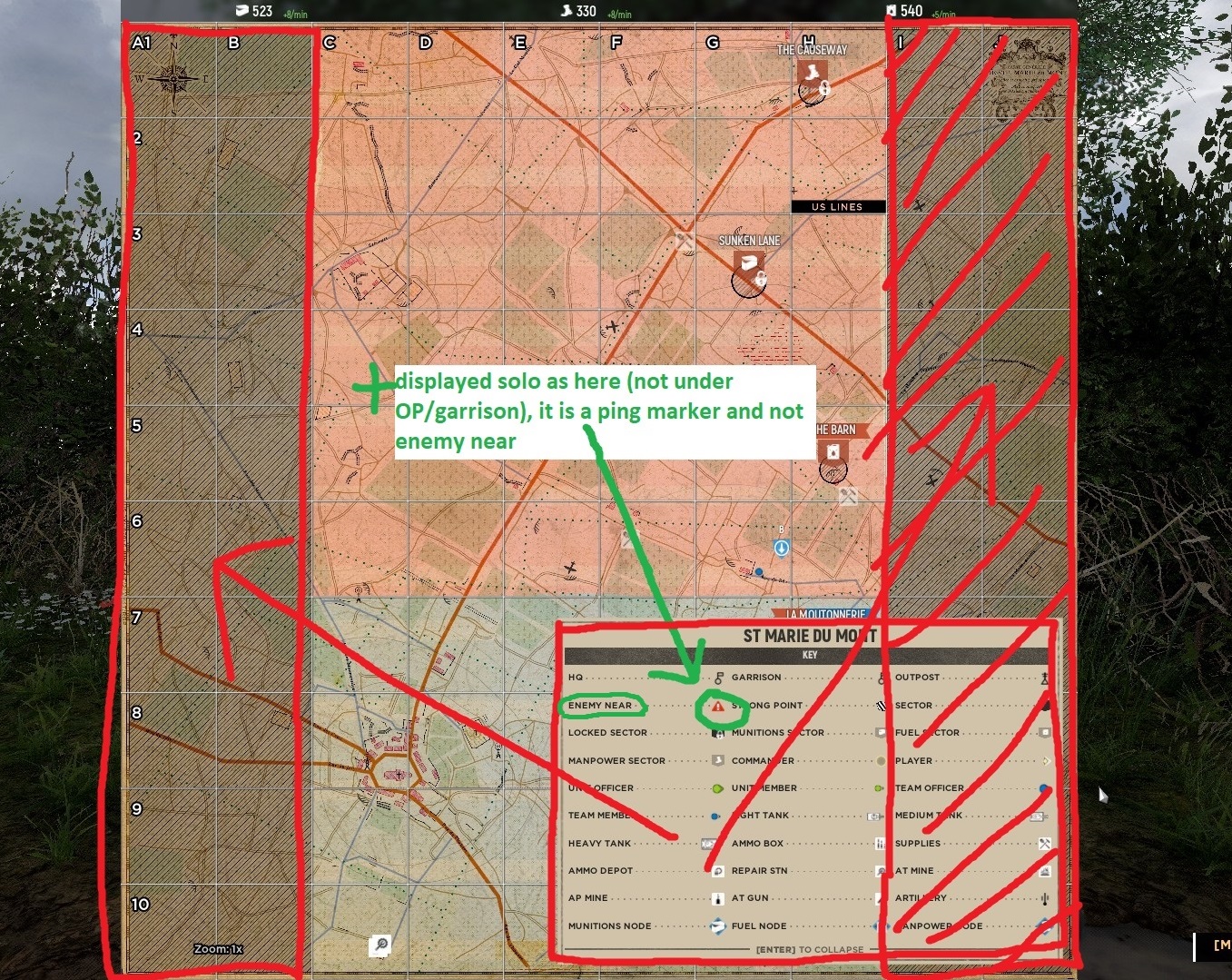This screenshot has width=1232, height=980.
Task: Click the Munitions Sector icon in key
Action: pyautogui.click(x=881, y=732)
